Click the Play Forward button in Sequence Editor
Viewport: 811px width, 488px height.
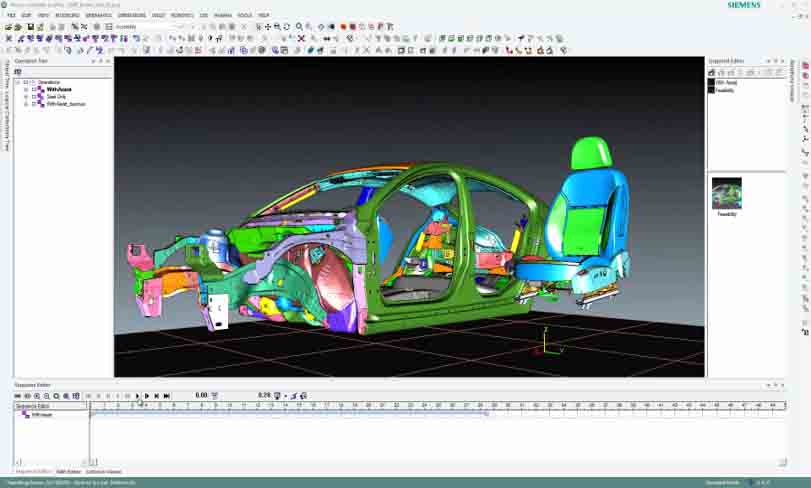tap(147, 396)
